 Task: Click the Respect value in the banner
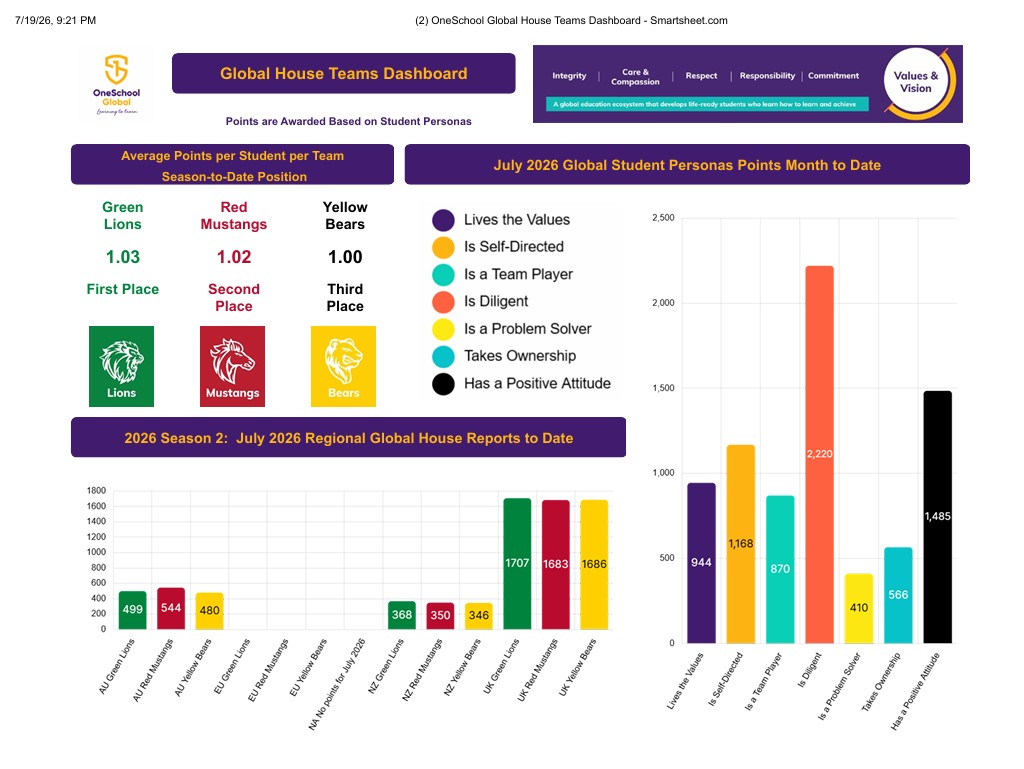(x=701, y=76)
